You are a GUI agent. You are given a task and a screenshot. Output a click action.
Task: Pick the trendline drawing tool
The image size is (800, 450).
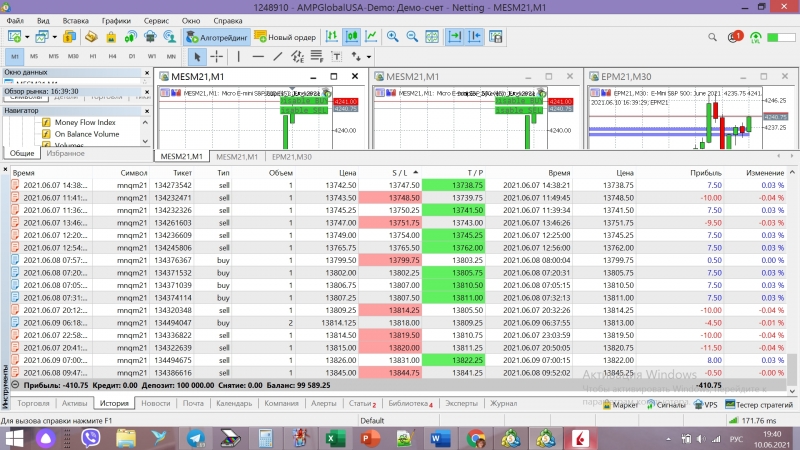coord(278,57)
